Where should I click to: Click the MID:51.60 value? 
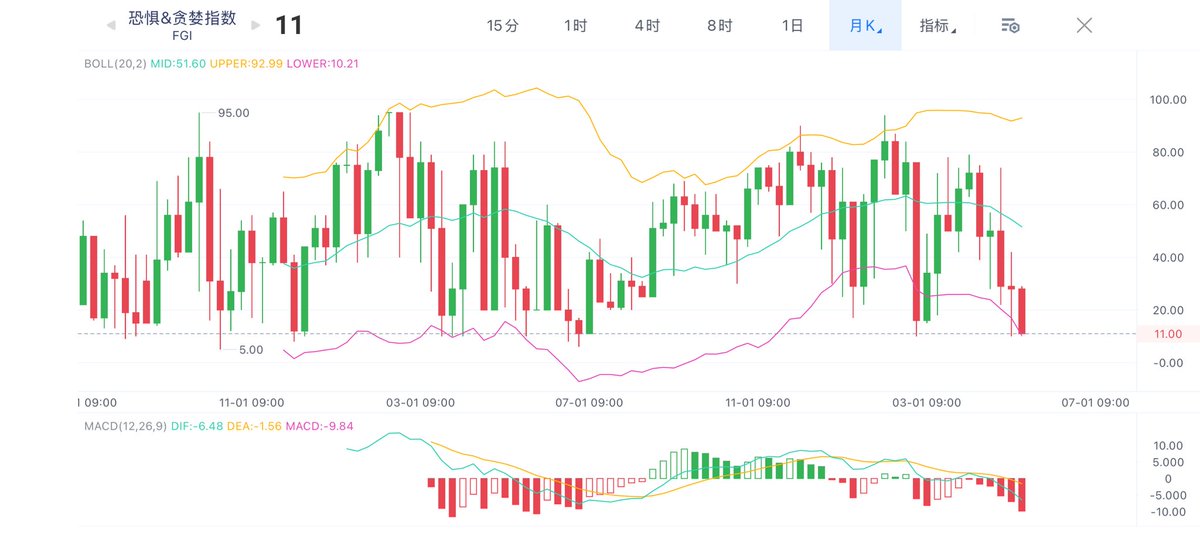pyautogui.click(x=178, y=63)
